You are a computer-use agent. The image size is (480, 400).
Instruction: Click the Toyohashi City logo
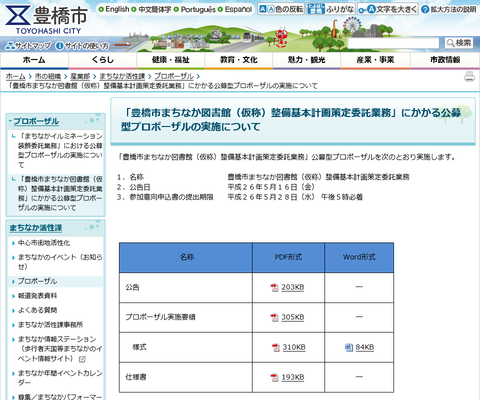tap(46, 19)
